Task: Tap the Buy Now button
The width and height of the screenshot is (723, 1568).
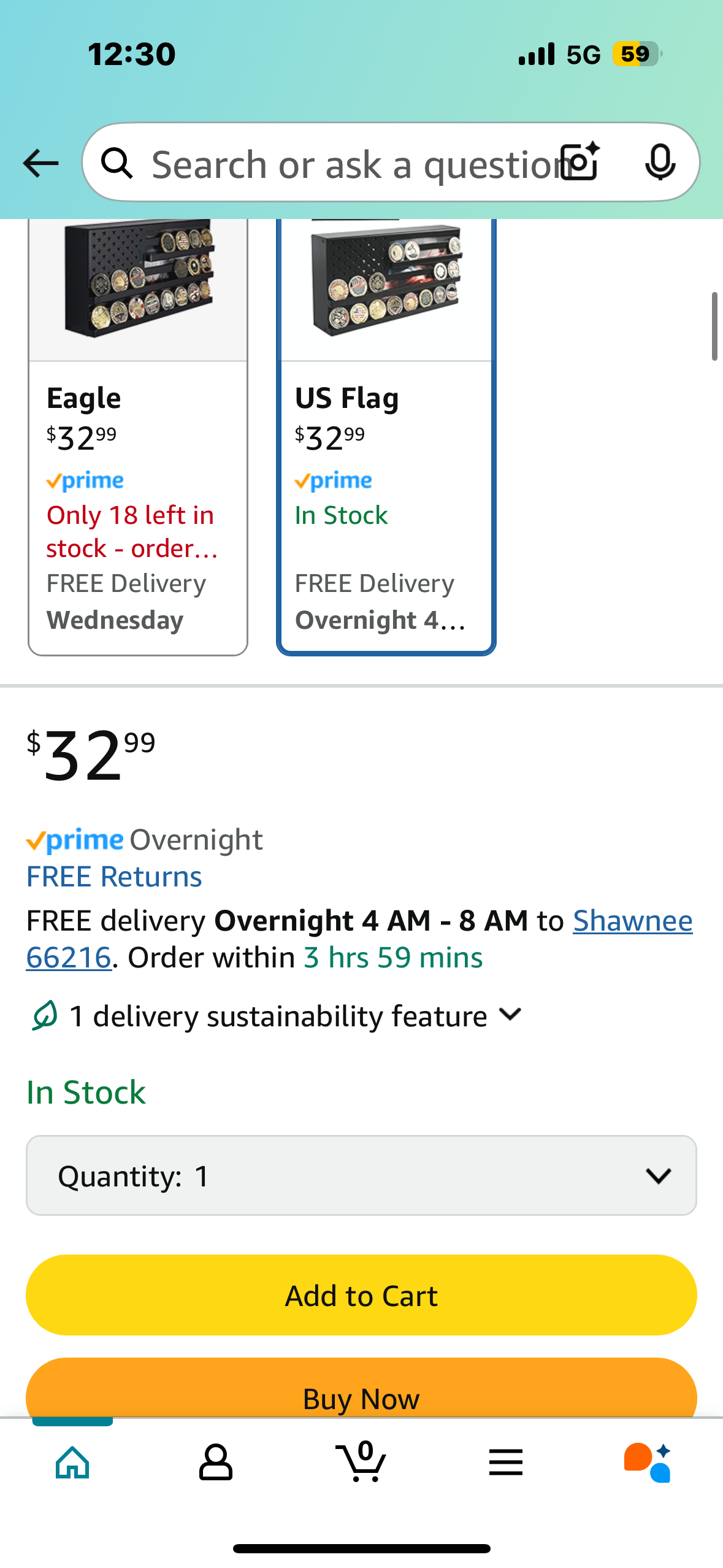Action: [x=361, y=1394]
